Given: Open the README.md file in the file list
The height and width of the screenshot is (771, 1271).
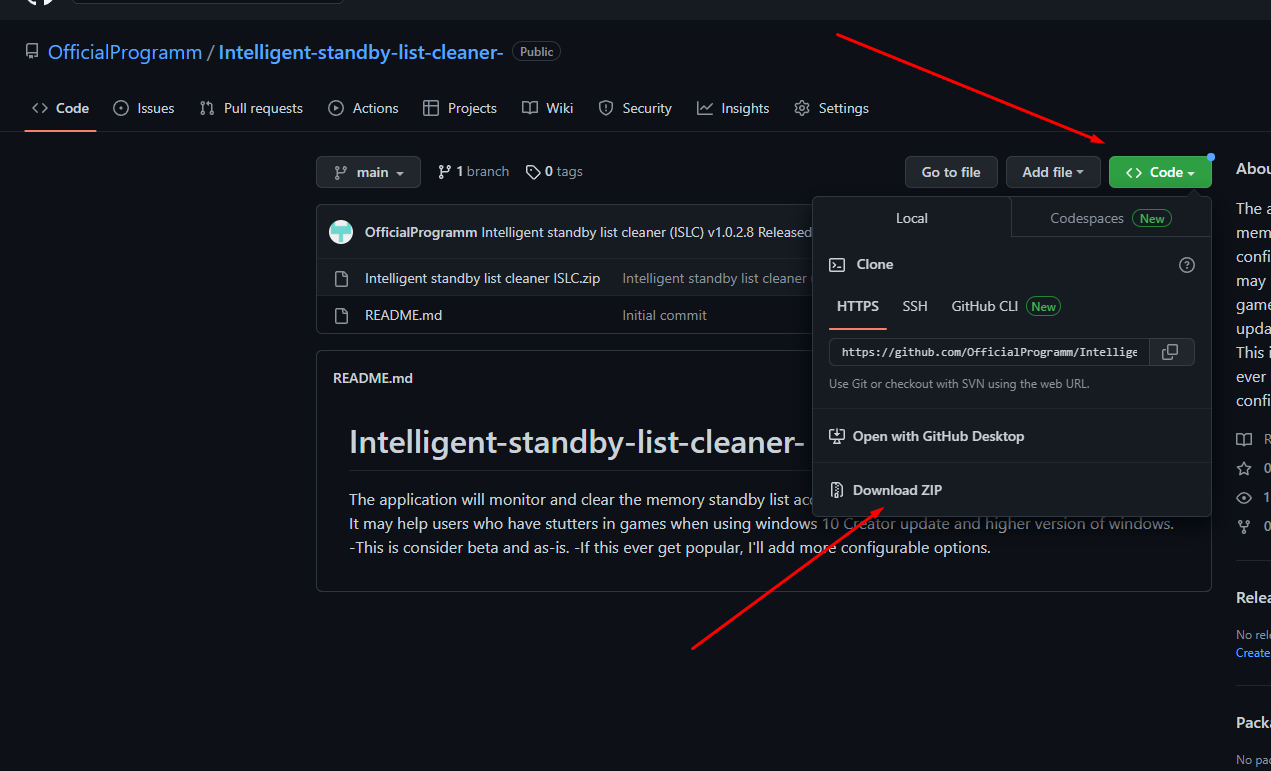Looking at the screenshot, I should (403, 315).
